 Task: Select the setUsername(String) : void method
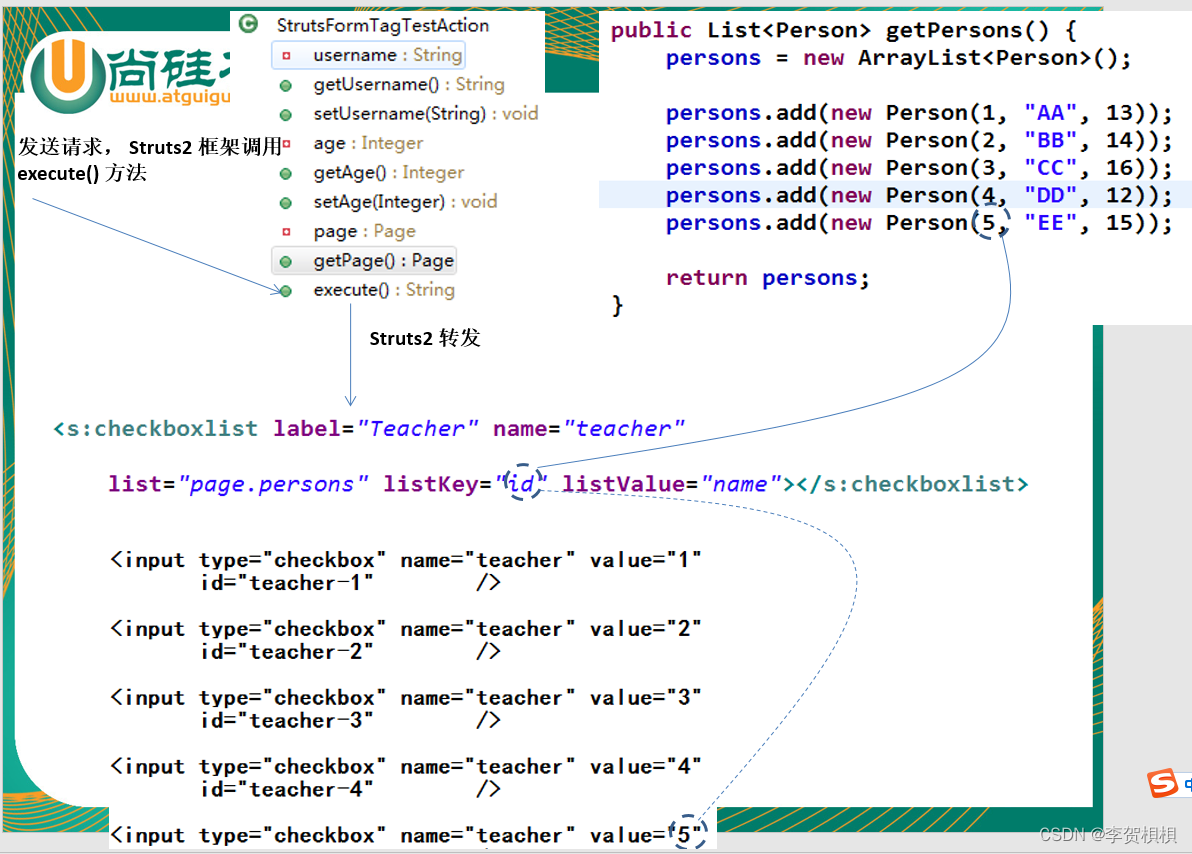point(426,114)
